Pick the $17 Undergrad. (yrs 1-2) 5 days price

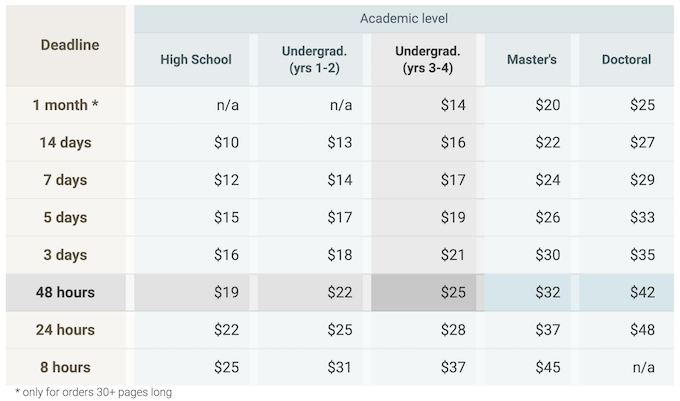(339, 217)
